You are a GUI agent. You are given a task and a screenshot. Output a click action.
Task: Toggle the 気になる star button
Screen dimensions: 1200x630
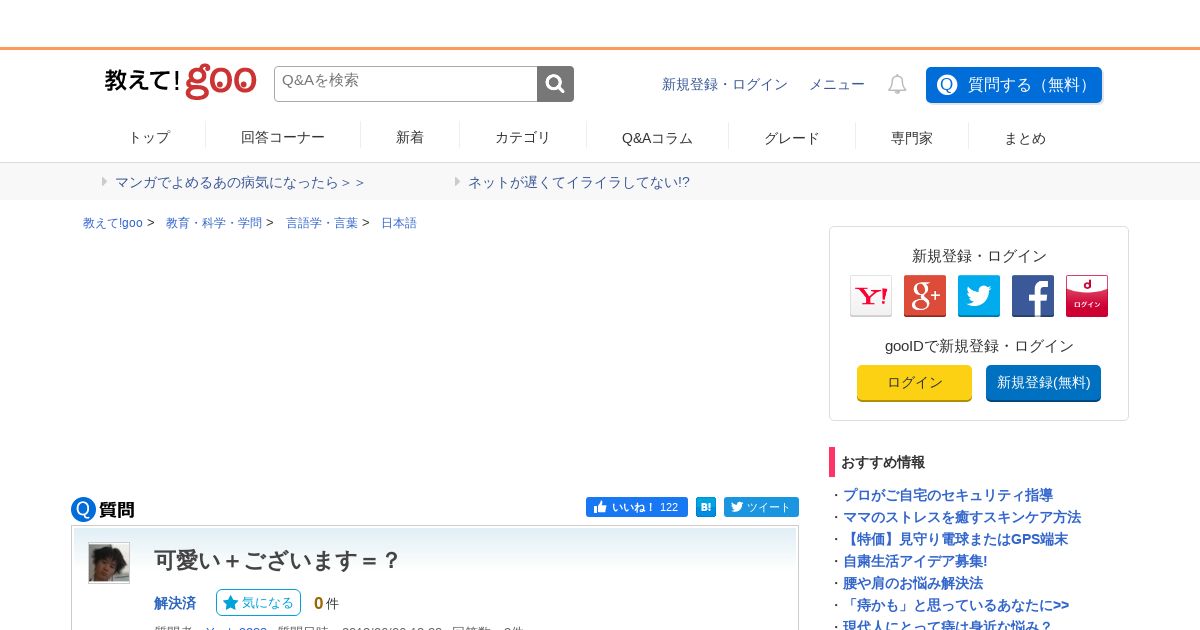(258, 602)
